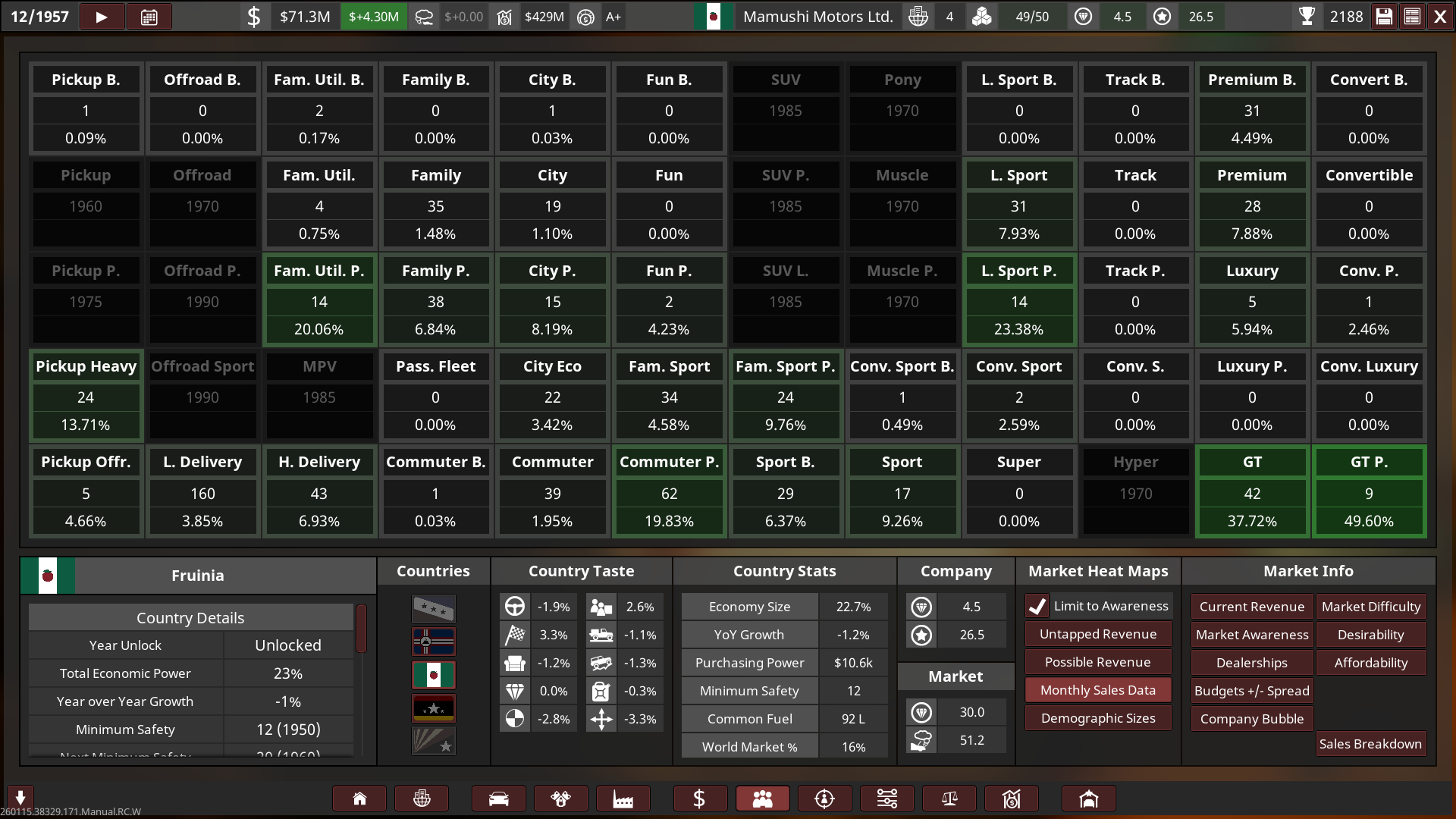Select Untapped Revenue heat map option

pyautogui.click(x=1097, y=634)
